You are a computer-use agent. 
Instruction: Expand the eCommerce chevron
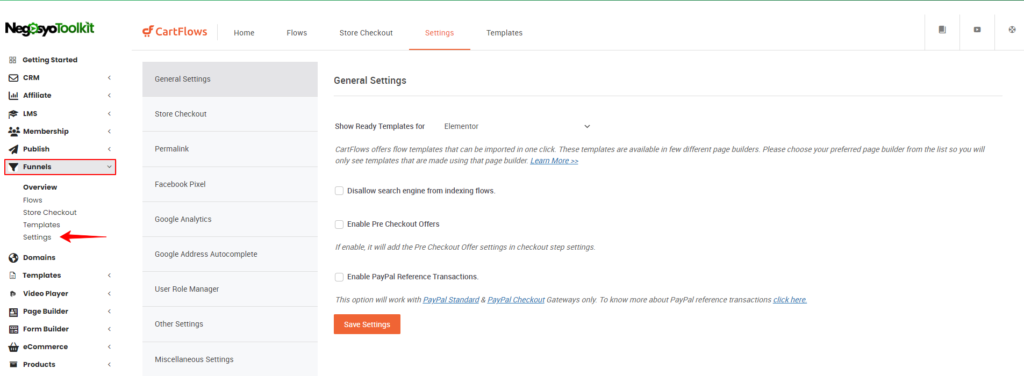(110, 347)
